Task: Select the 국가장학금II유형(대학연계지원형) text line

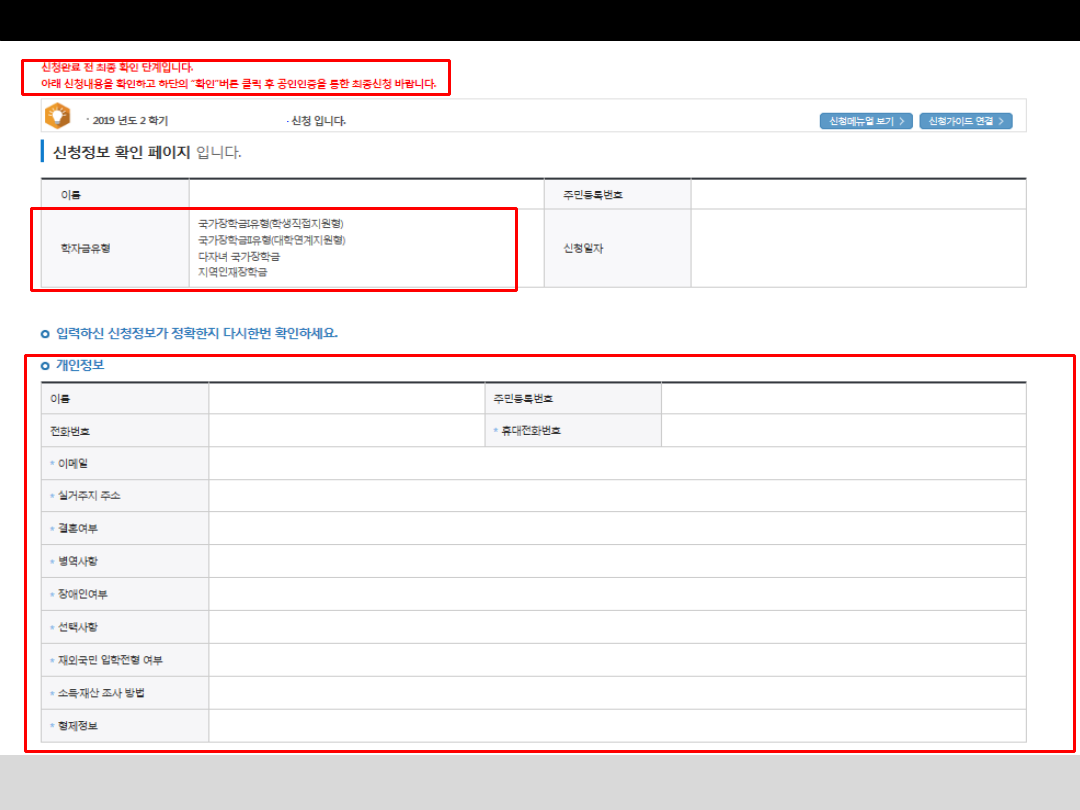Action: coord(271,240)
